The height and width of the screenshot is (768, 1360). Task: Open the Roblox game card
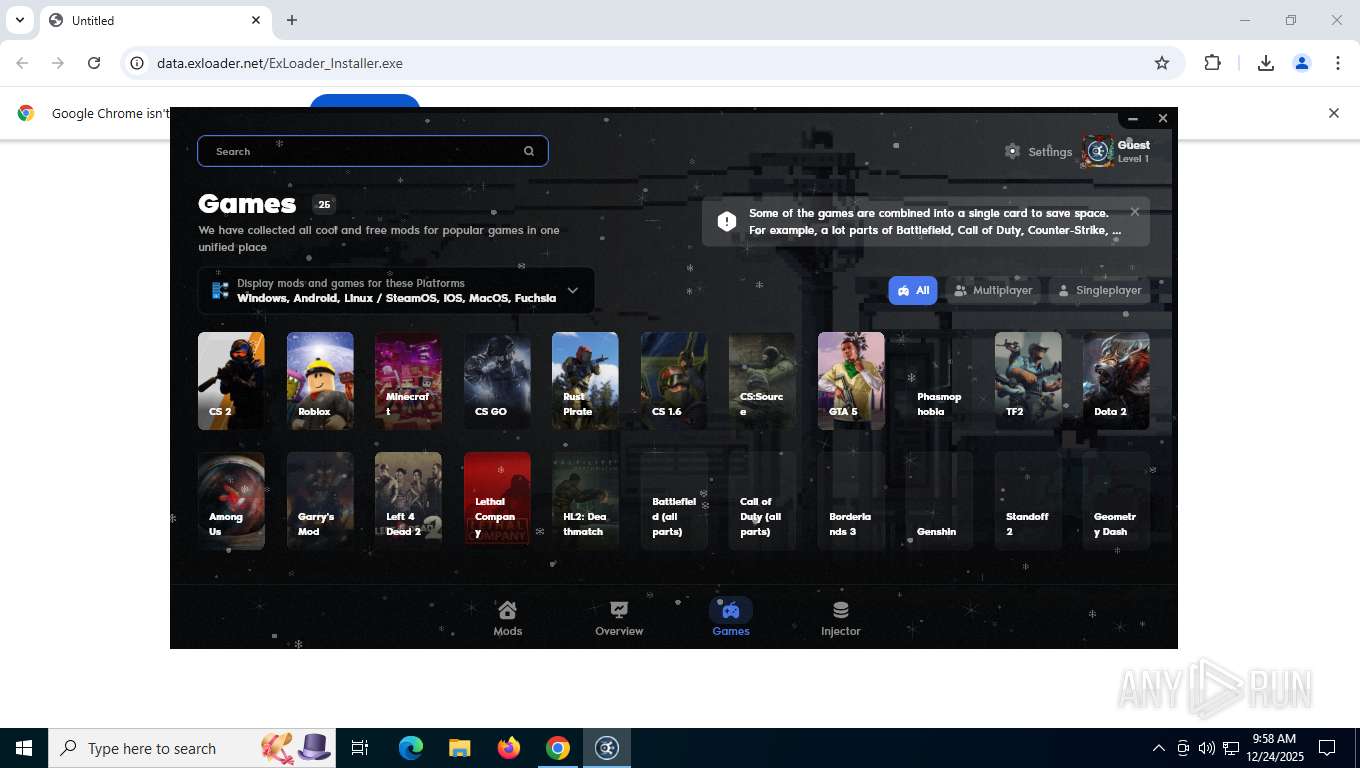(x=320, y=381)
